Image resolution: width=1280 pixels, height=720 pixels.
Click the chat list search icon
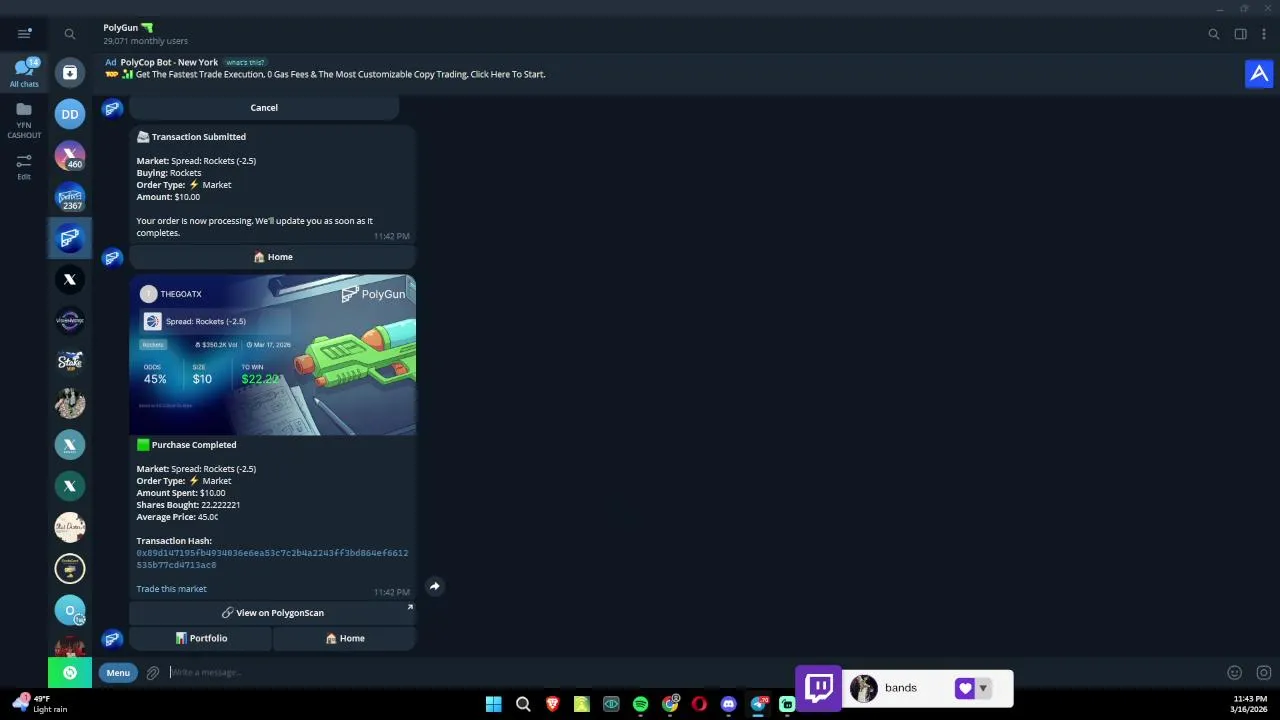pyautogui.click(x=70, y=34)
